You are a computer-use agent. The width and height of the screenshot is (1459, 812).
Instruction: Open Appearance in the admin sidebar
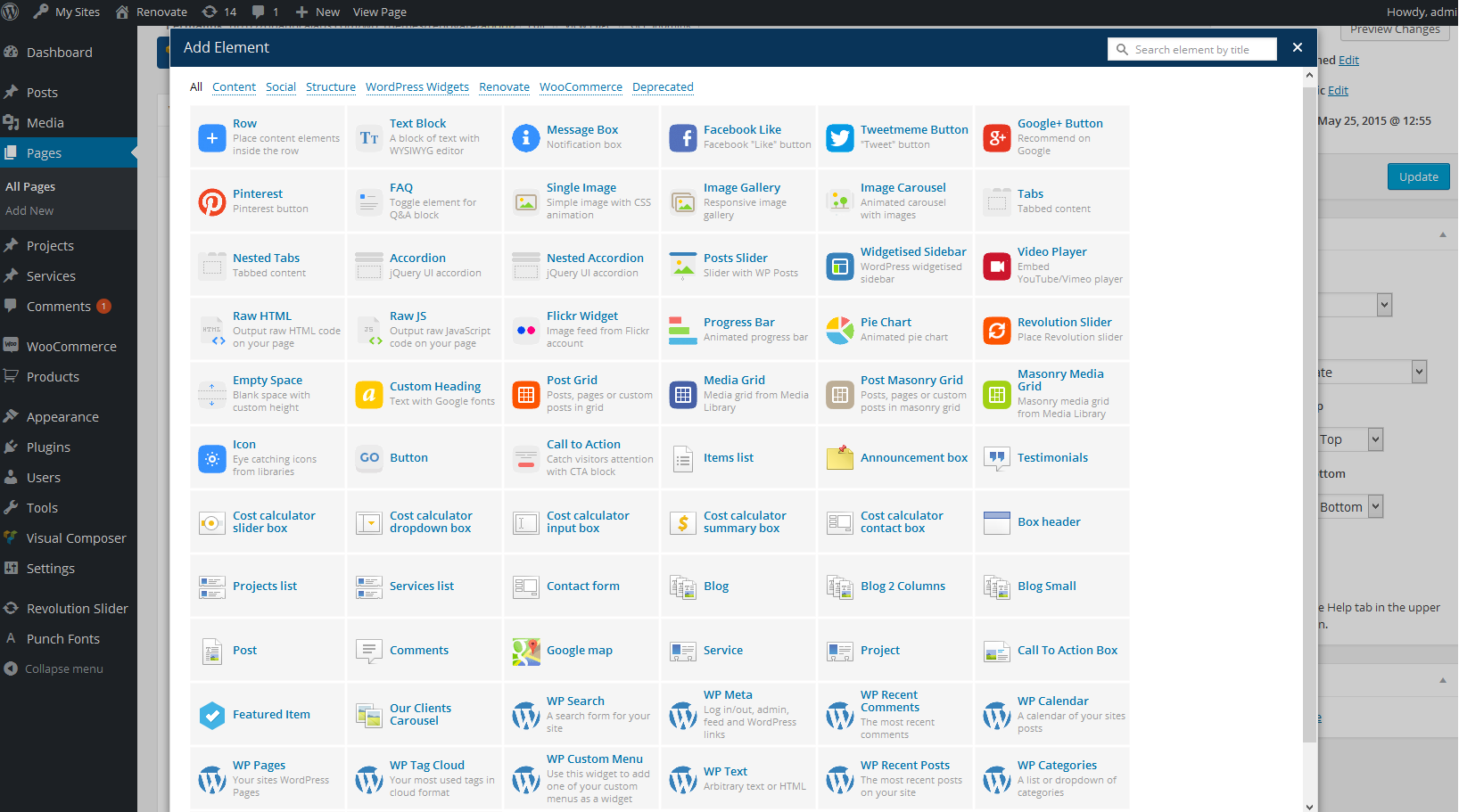click(62, 417)
